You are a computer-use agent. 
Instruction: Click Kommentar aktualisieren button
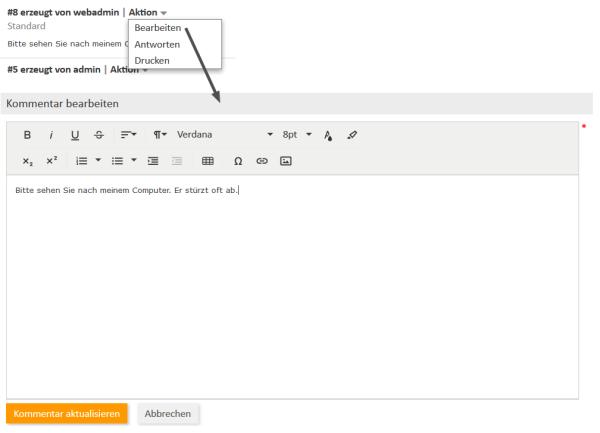coord(67,413)
